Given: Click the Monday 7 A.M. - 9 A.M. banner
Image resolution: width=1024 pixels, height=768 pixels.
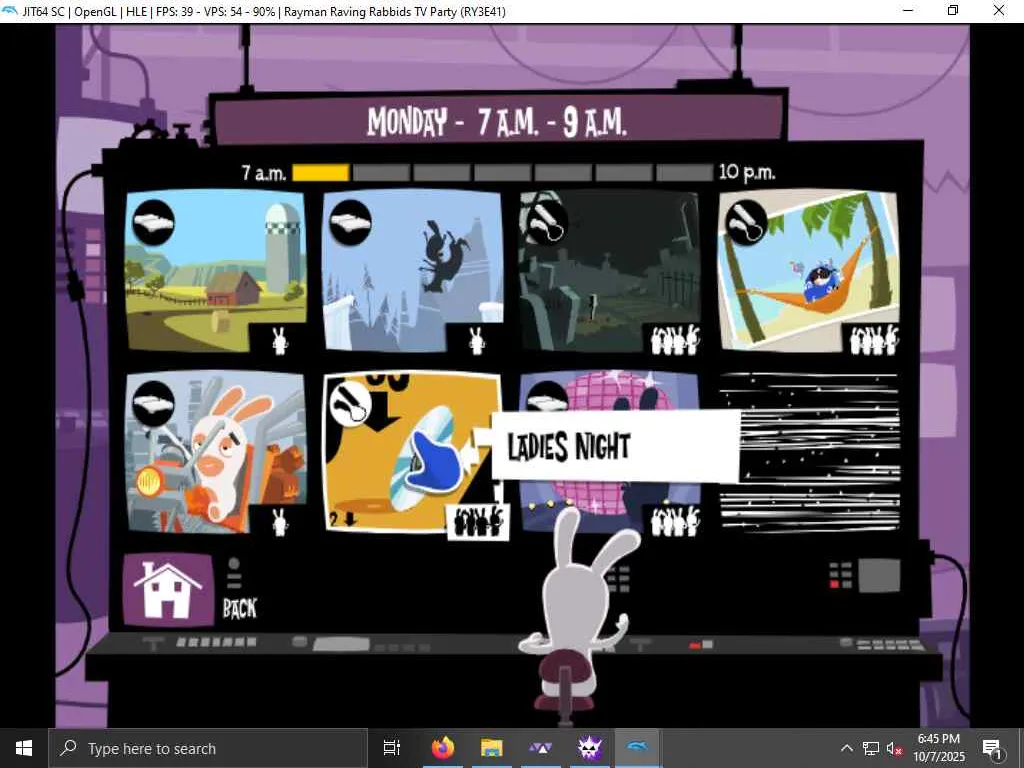Looking at the screenshot, I should point(498,120).
